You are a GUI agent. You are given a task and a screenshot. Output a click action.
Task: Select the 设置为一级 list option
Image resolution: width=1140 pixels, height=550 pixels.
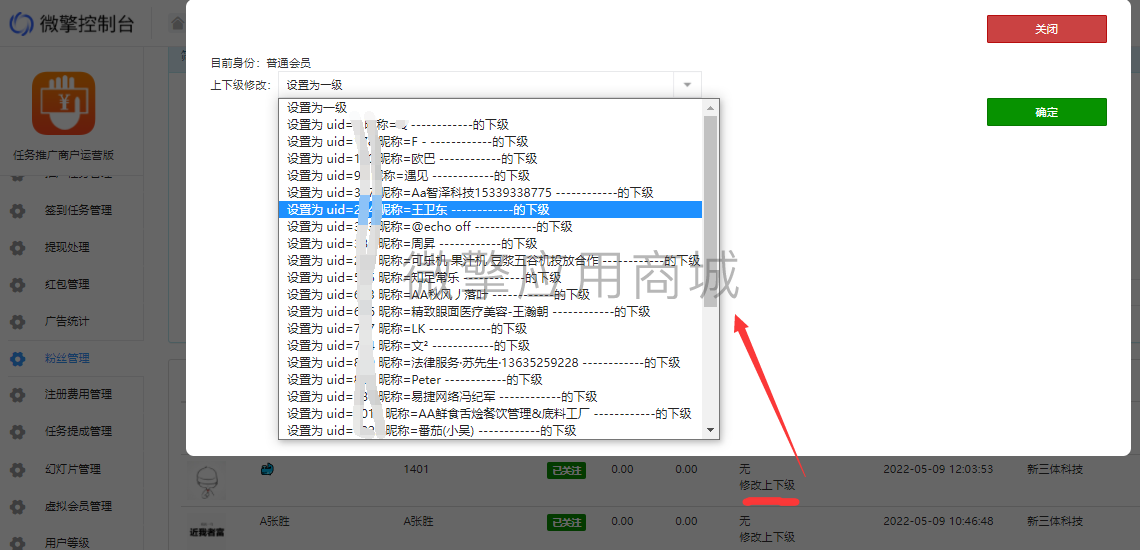point(491,108)
